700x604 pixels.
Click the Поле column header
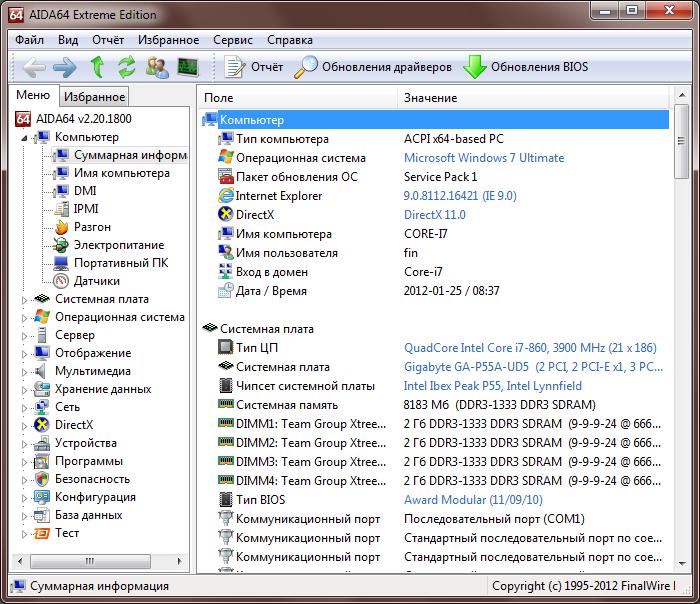click(297, 98)
